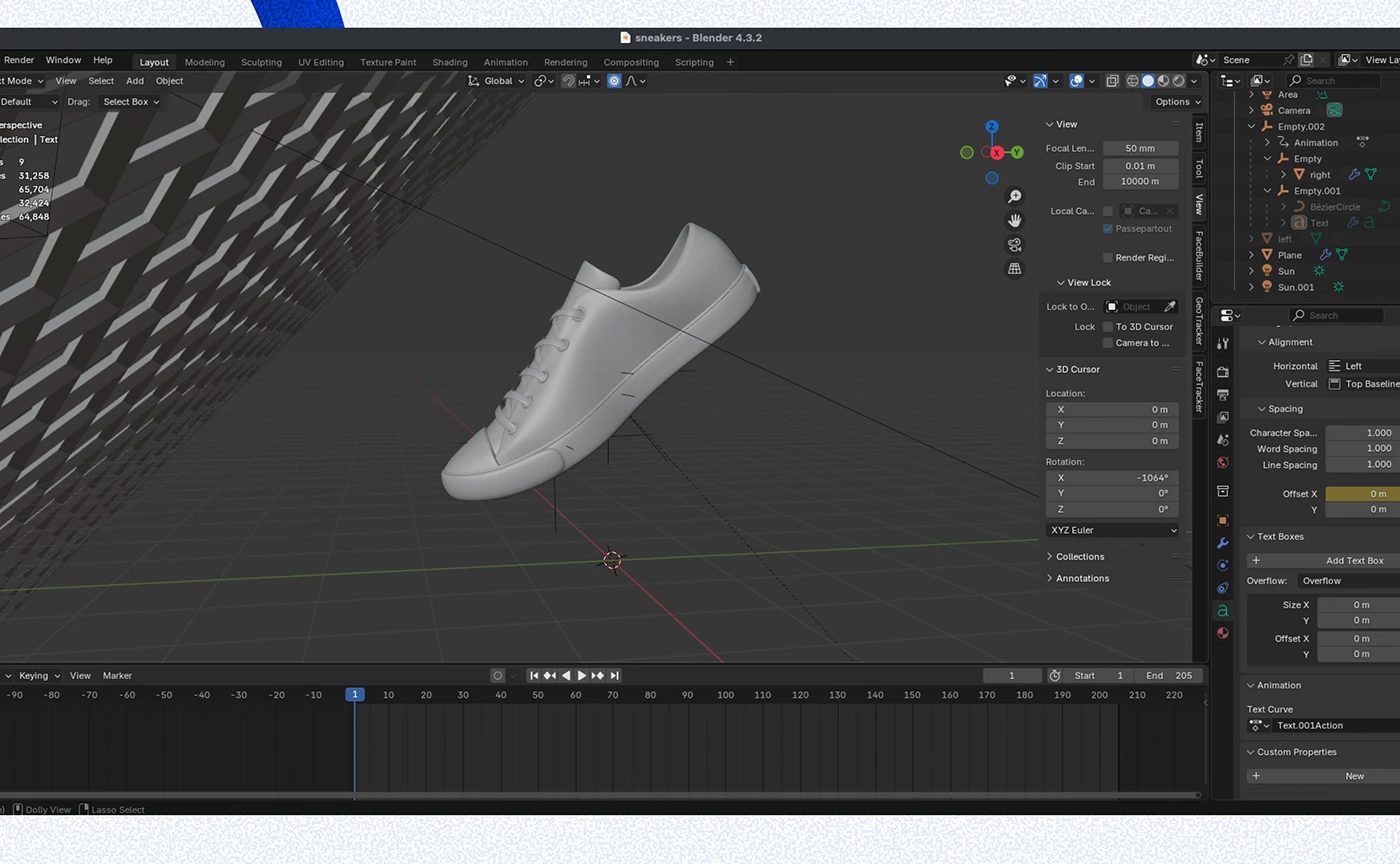Click the 3D Cursor Rotation X field
1400x864 pixels.
point(1112,478)
